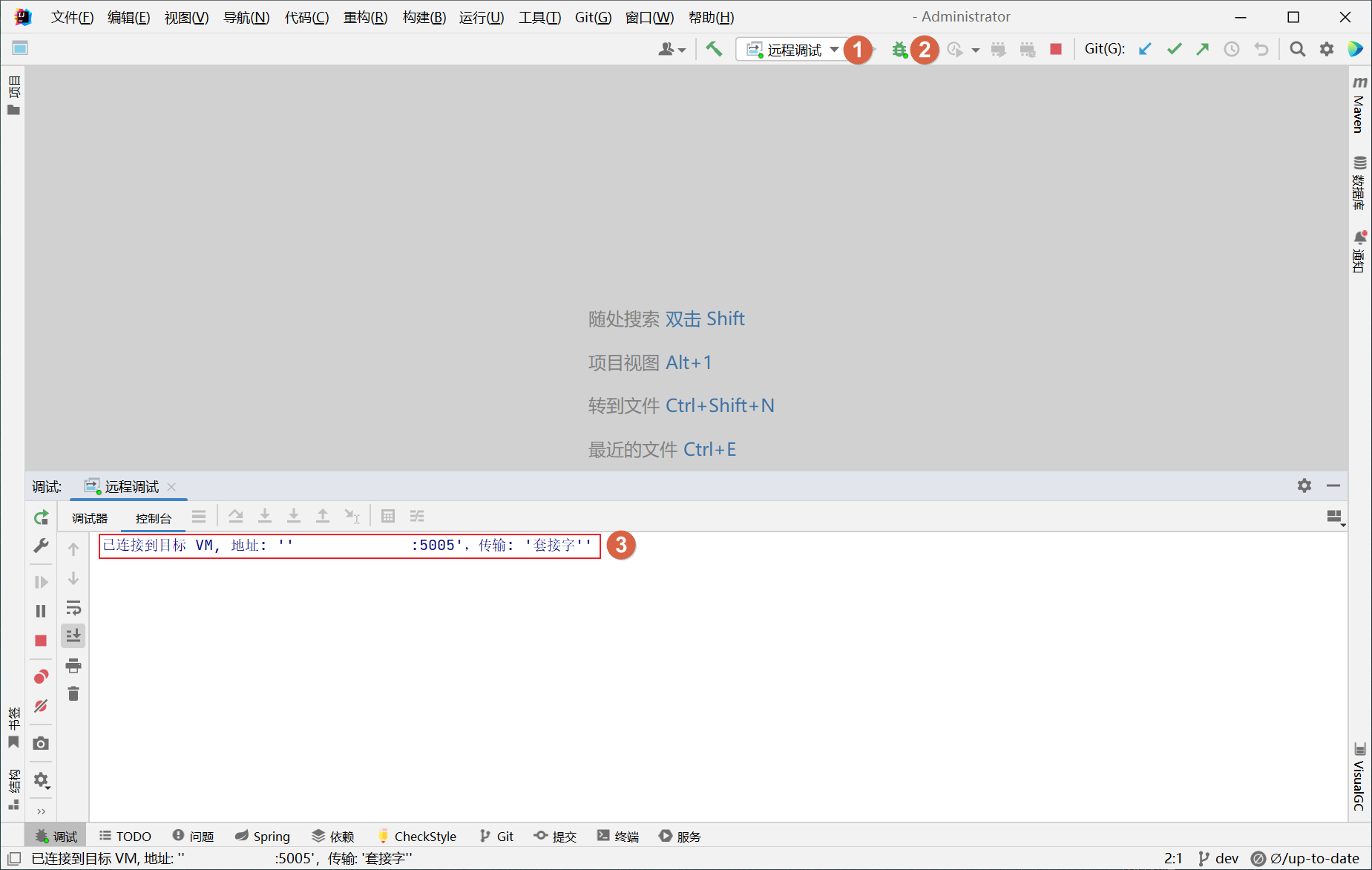The height and width of the screenshot is (870, 1372).
Task: Toggle mute breakpoints in debug panel
Action: coord(41,706)
